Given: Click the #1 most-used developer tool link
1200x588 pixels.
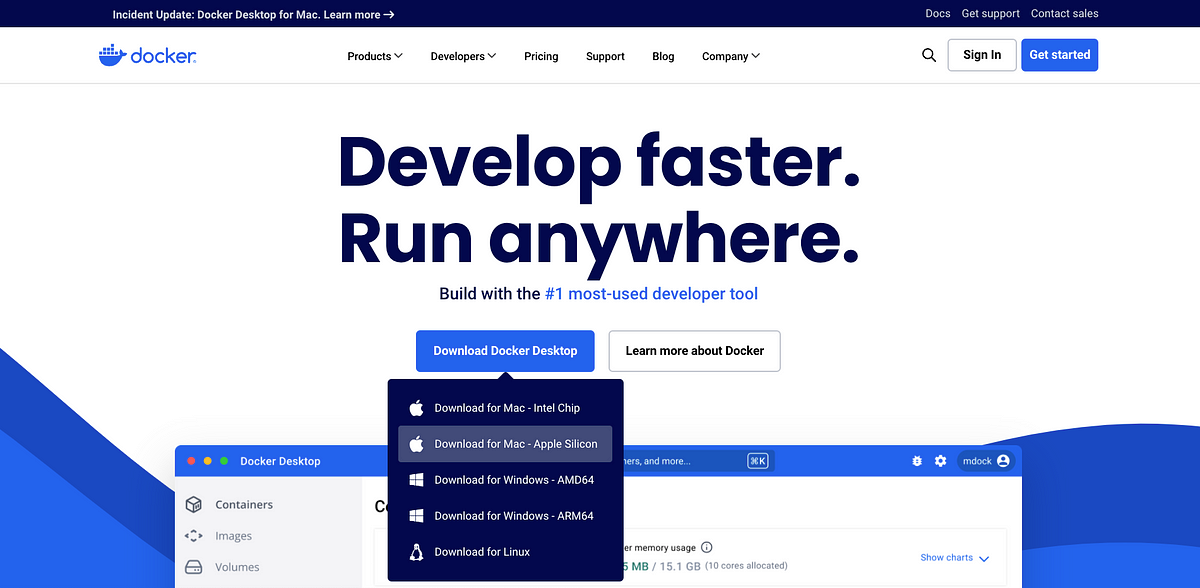Looking at the screenshot, I should pyautogui.click(x=651, y=294).
